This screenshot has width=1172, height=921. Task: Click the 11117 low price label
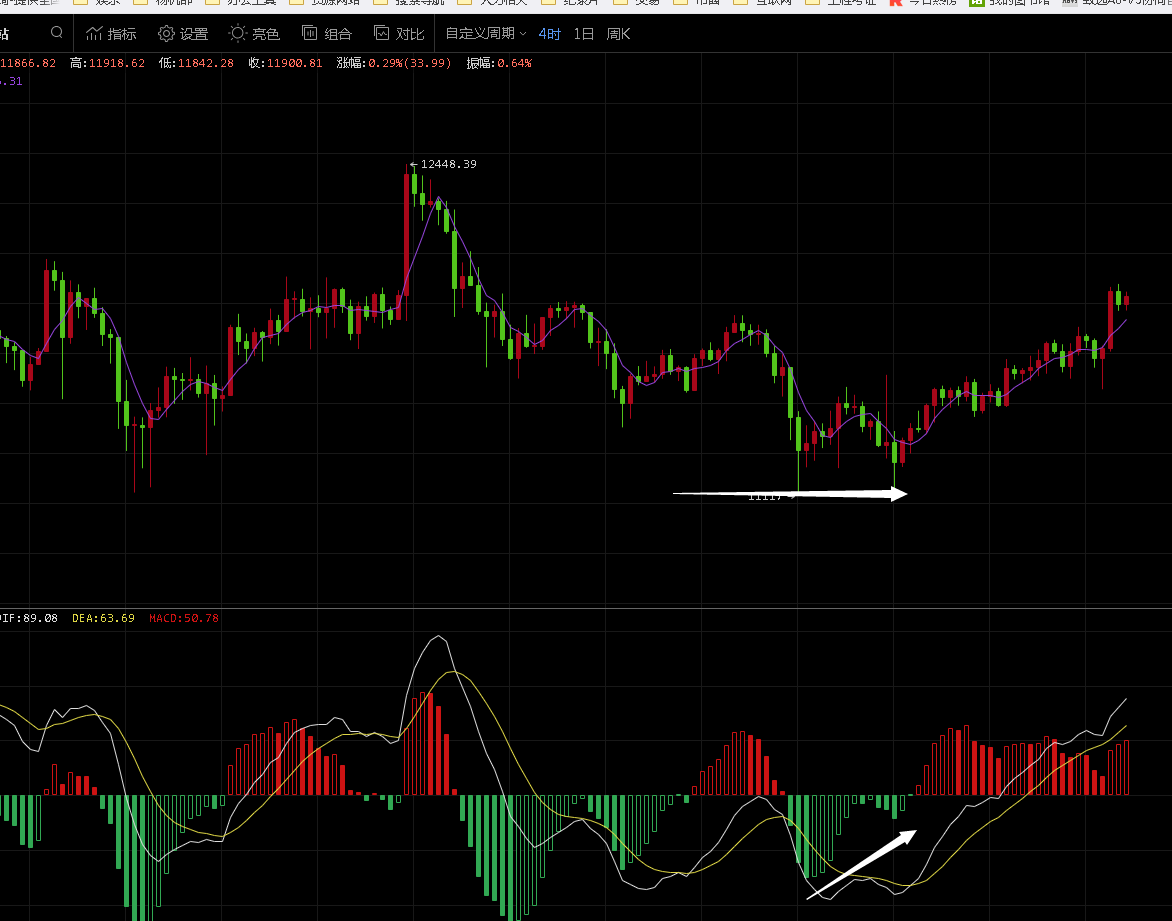766,497
